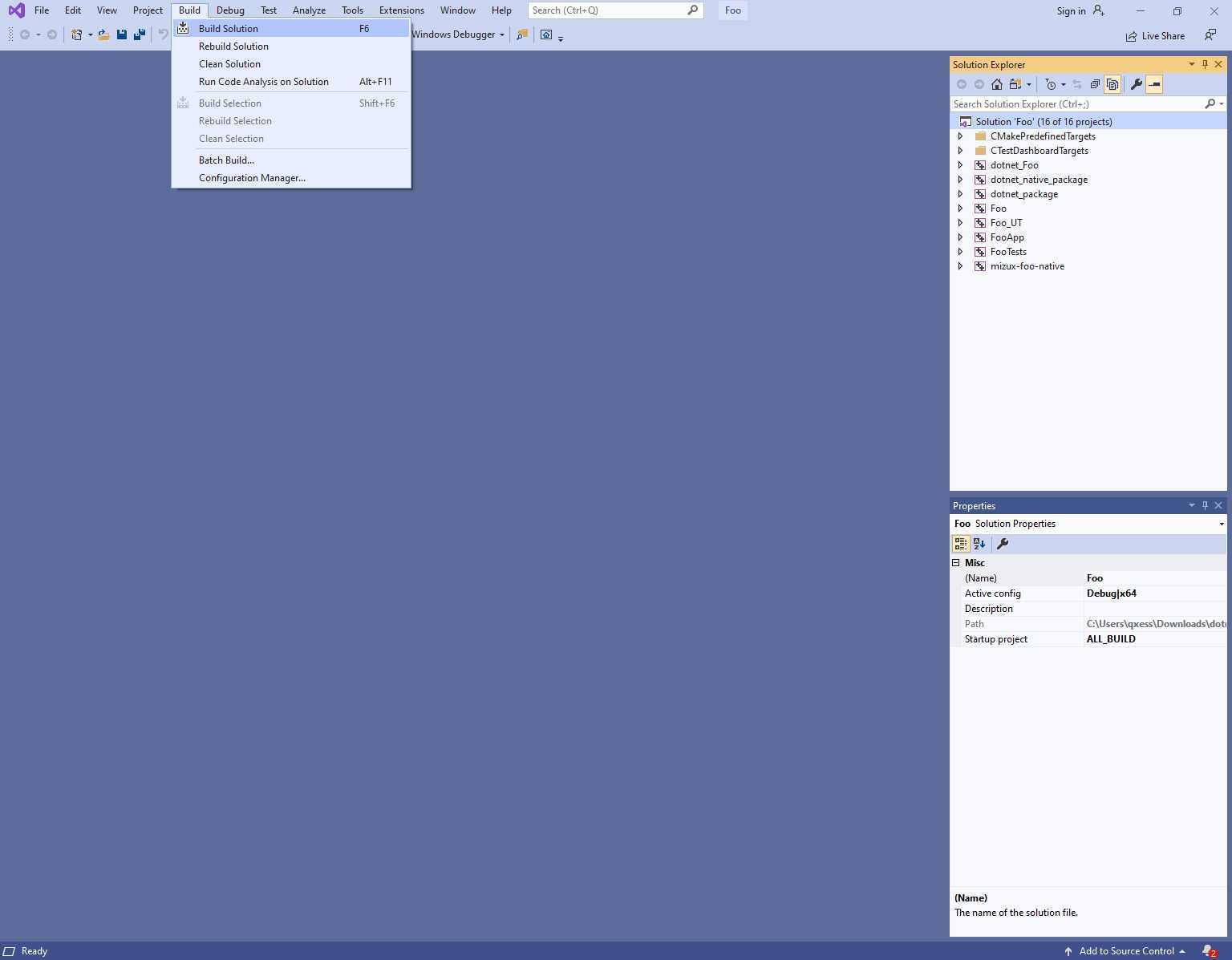This screenshot has height=960, width=1232.
Task: Toggle Show All Files in Solution Explorer
Action: 1112,84
